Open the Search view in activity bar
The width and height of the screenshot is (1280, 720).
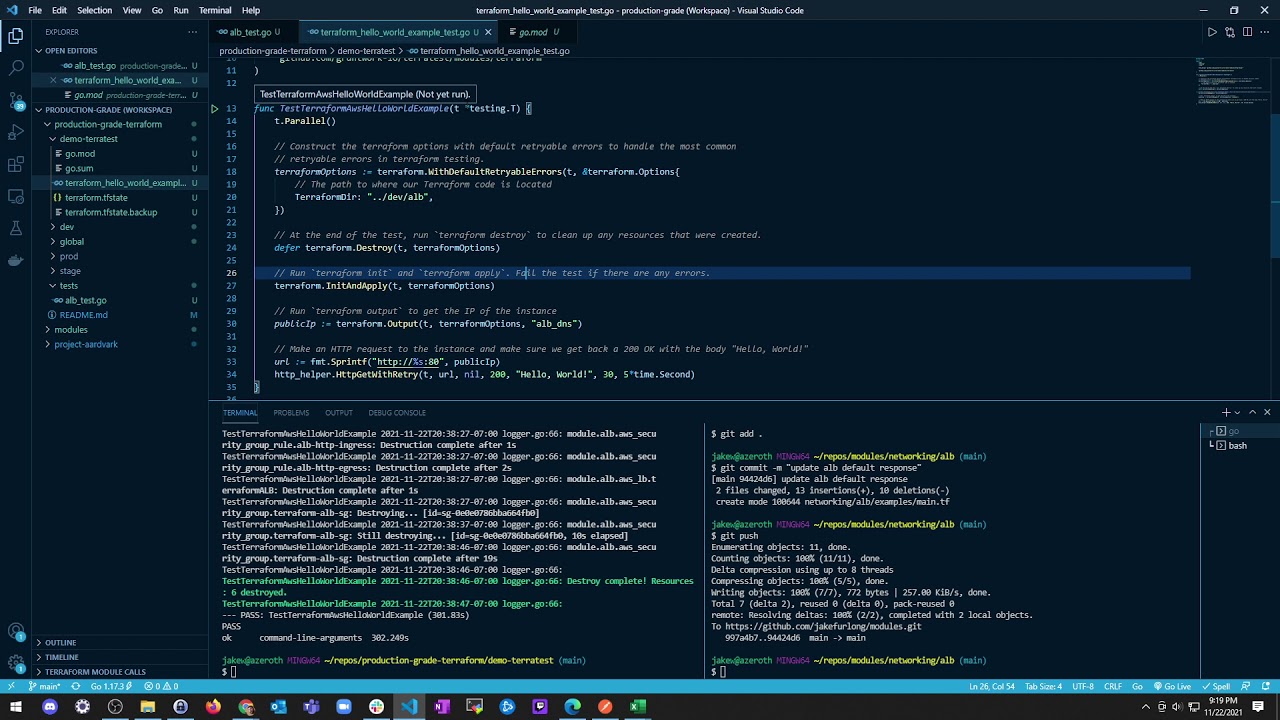tap(16, 68)
